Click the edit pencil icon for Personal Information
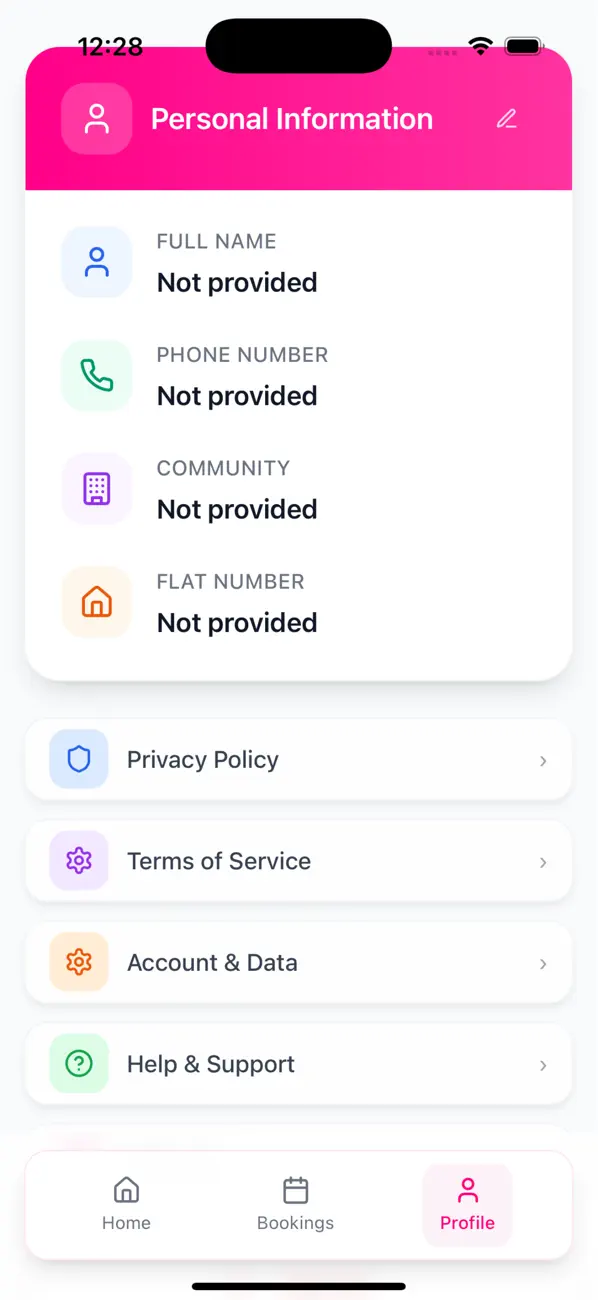 [x=507, y=118]
